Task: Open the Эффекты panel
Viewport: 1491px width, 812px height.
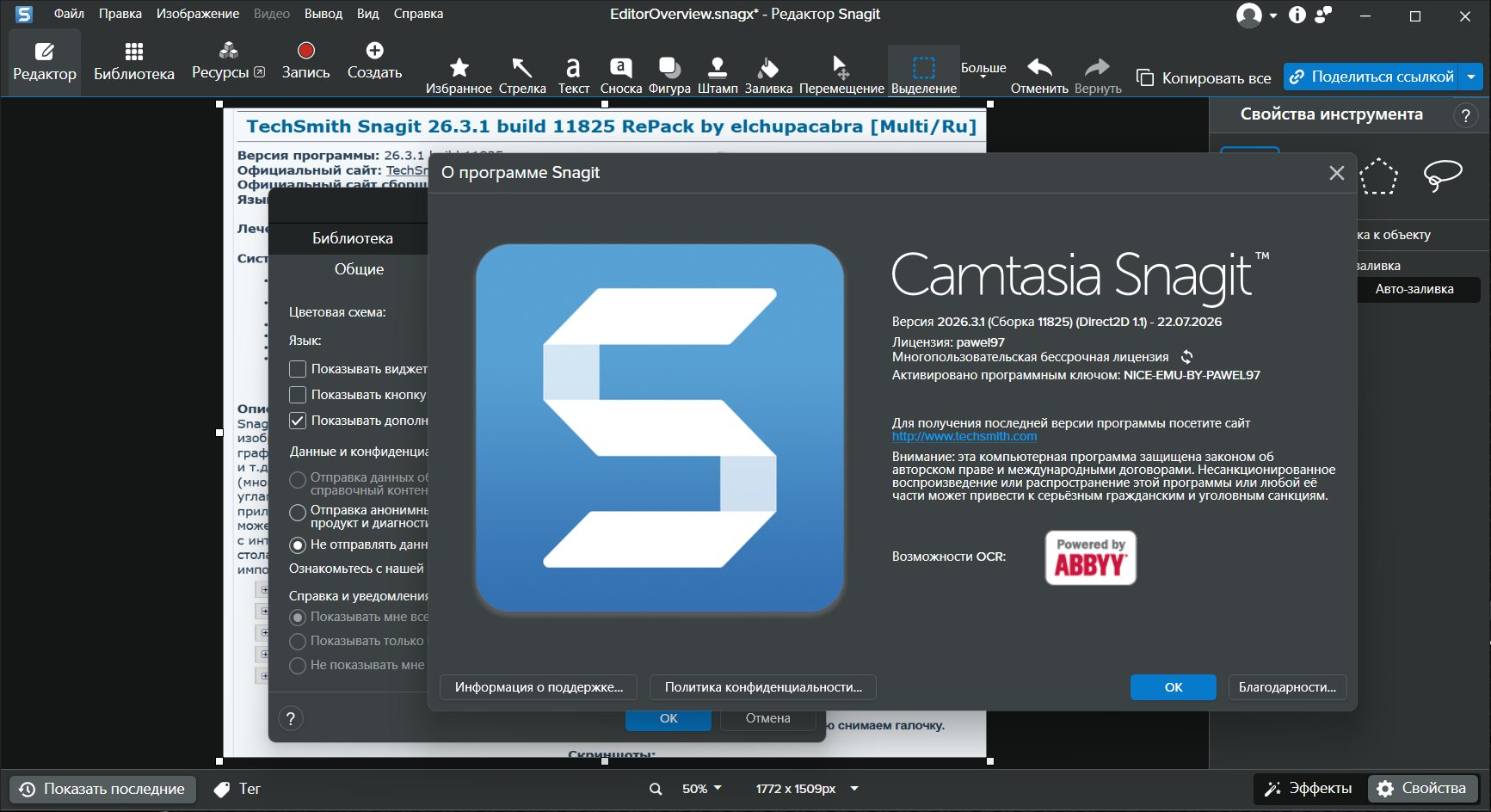Action: point(1309,789)
